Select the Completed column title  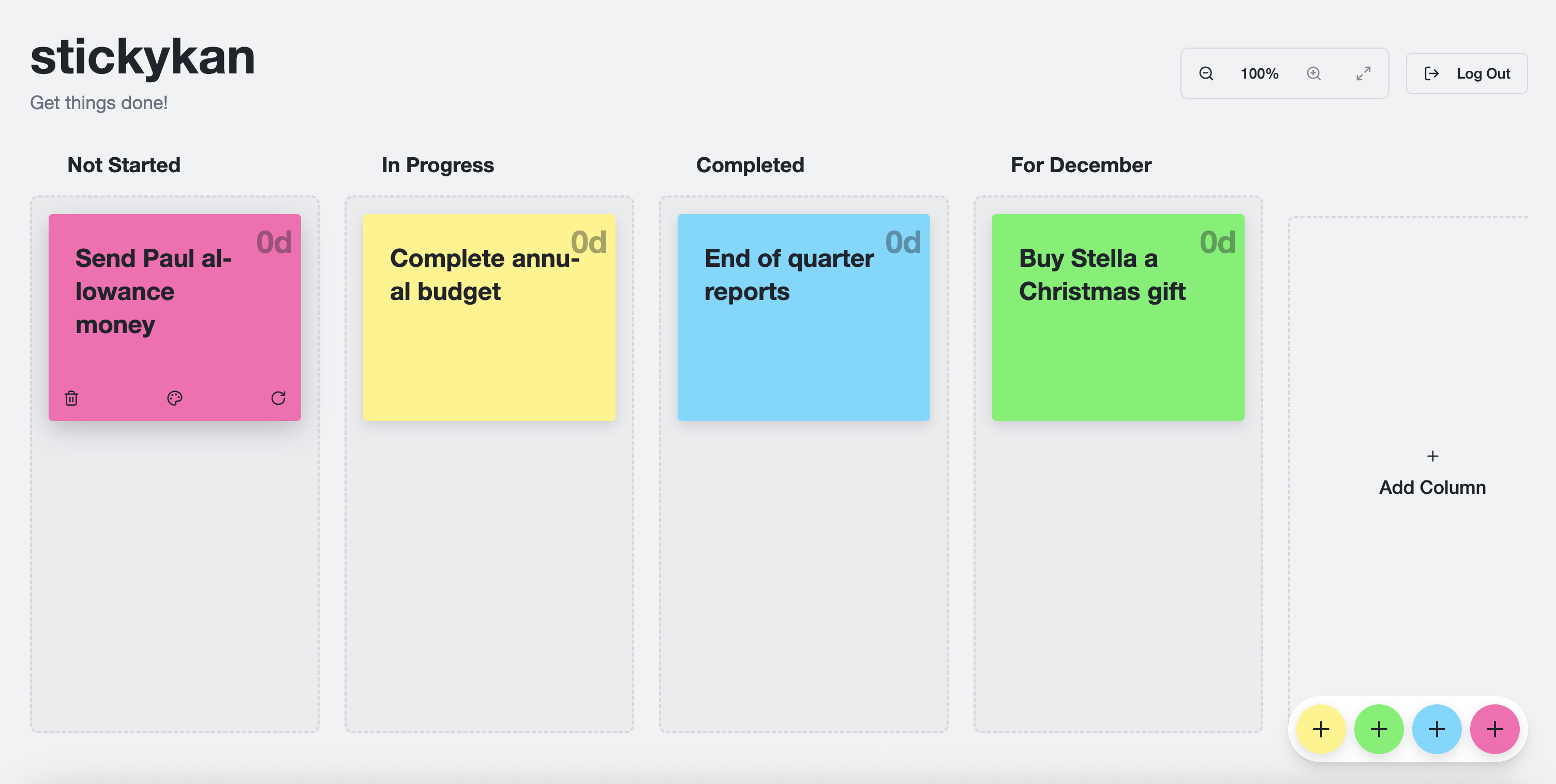coord(750,165)
